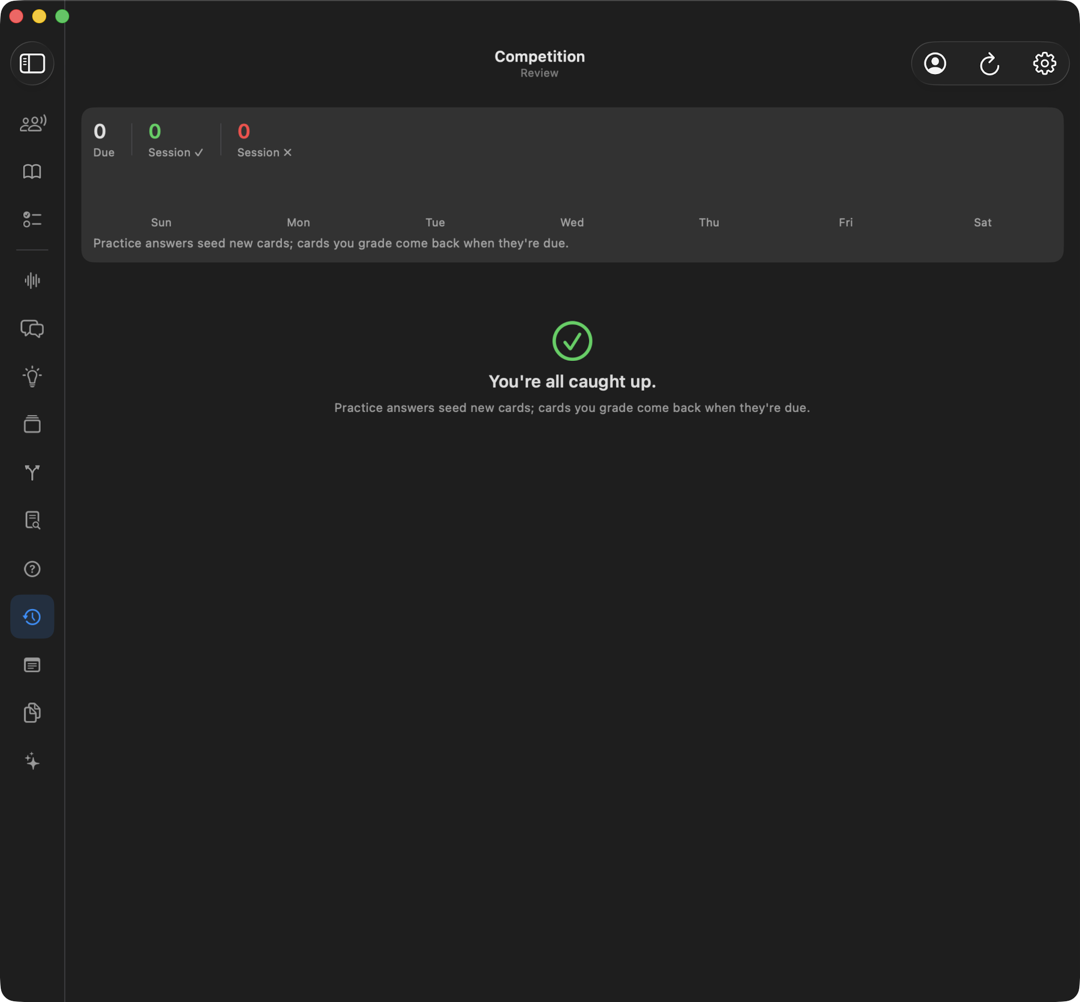
Task: Select the Sun day label
Action: point(161,222)
